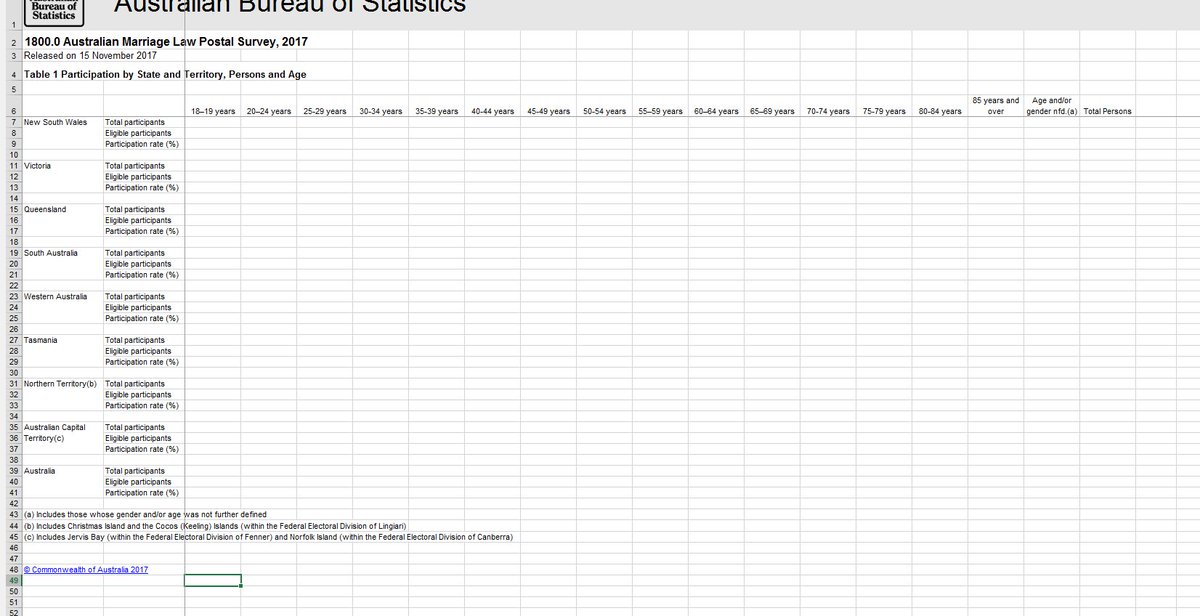1200x616 pixels.
Task: Select the '45-49 years' heading cell
Action: [549, 111]
